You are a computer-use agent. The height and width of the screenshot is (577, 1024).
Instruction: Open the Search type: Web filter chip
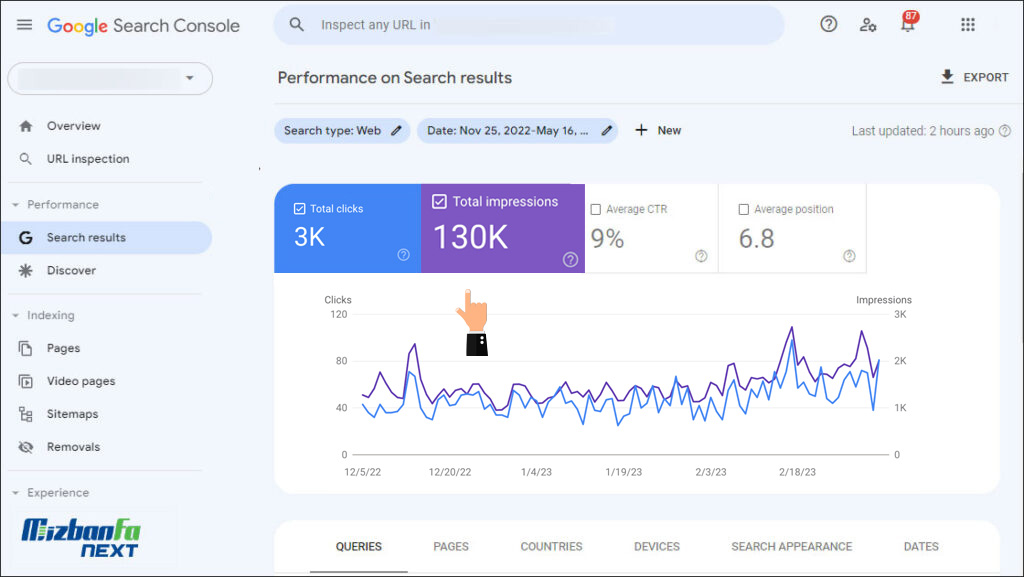[342, 131]
